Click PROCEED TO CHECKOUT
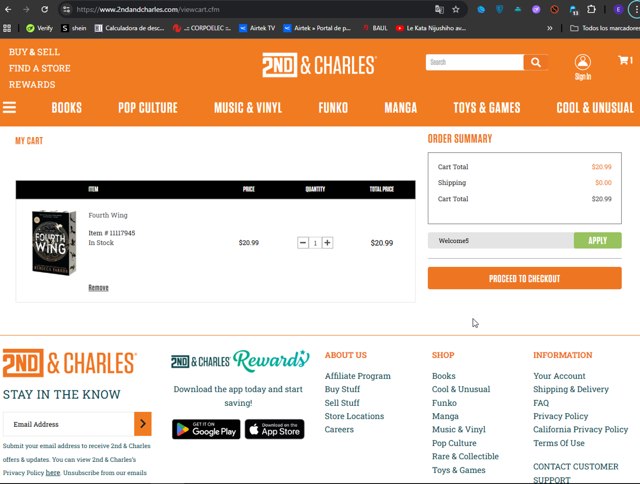The width and height of the screenshot is (640, 484). [x=524, y=278]
